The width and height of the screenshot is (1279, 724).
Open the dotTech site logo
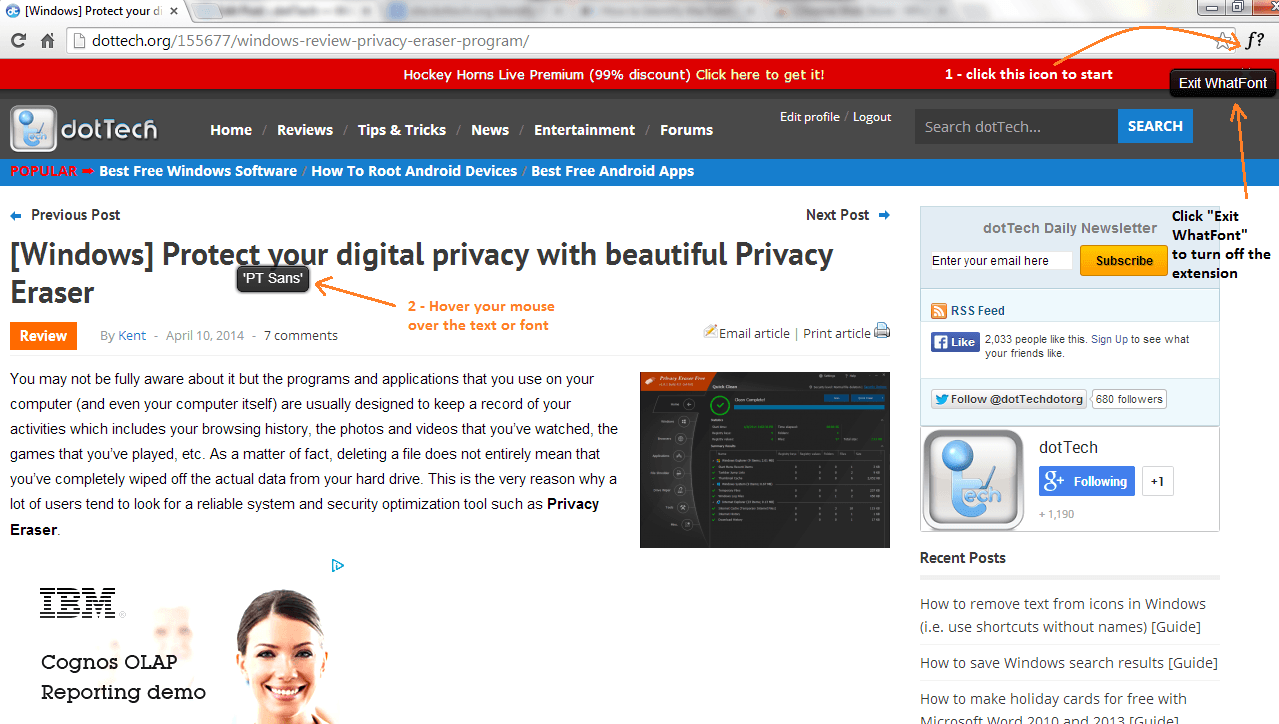pos(84,129)
